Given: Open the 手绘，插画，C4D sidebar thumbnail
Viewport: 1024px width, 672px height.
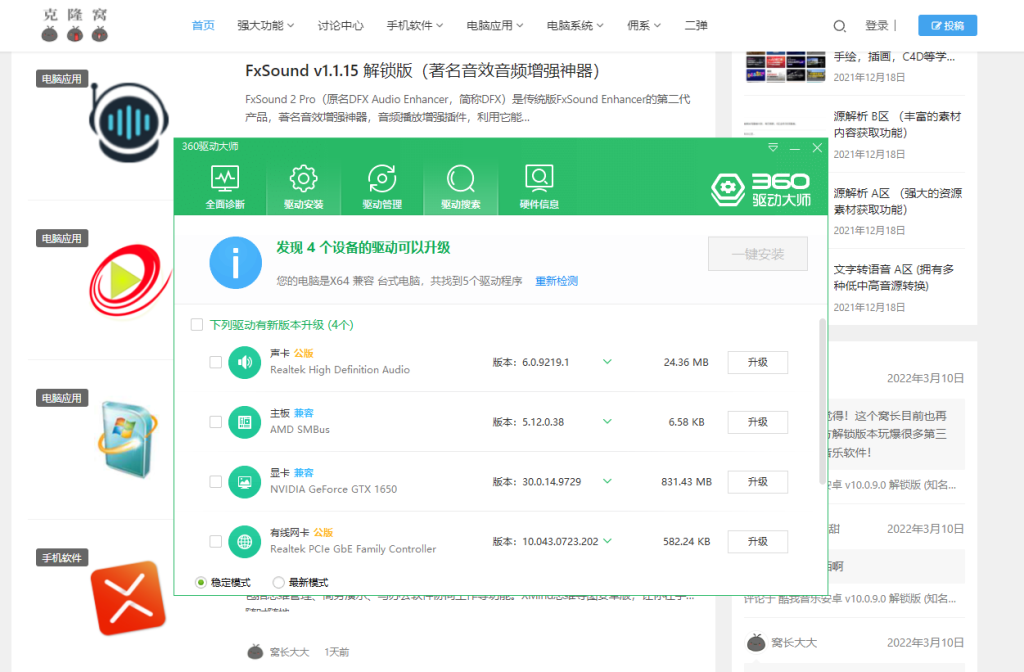Looking at the screenshot, I should 785,66.
